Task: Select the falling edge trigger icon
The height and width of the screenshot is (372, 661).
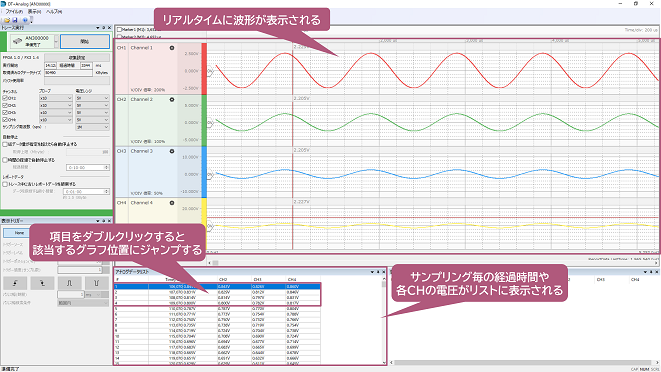Action: (42, 283)
